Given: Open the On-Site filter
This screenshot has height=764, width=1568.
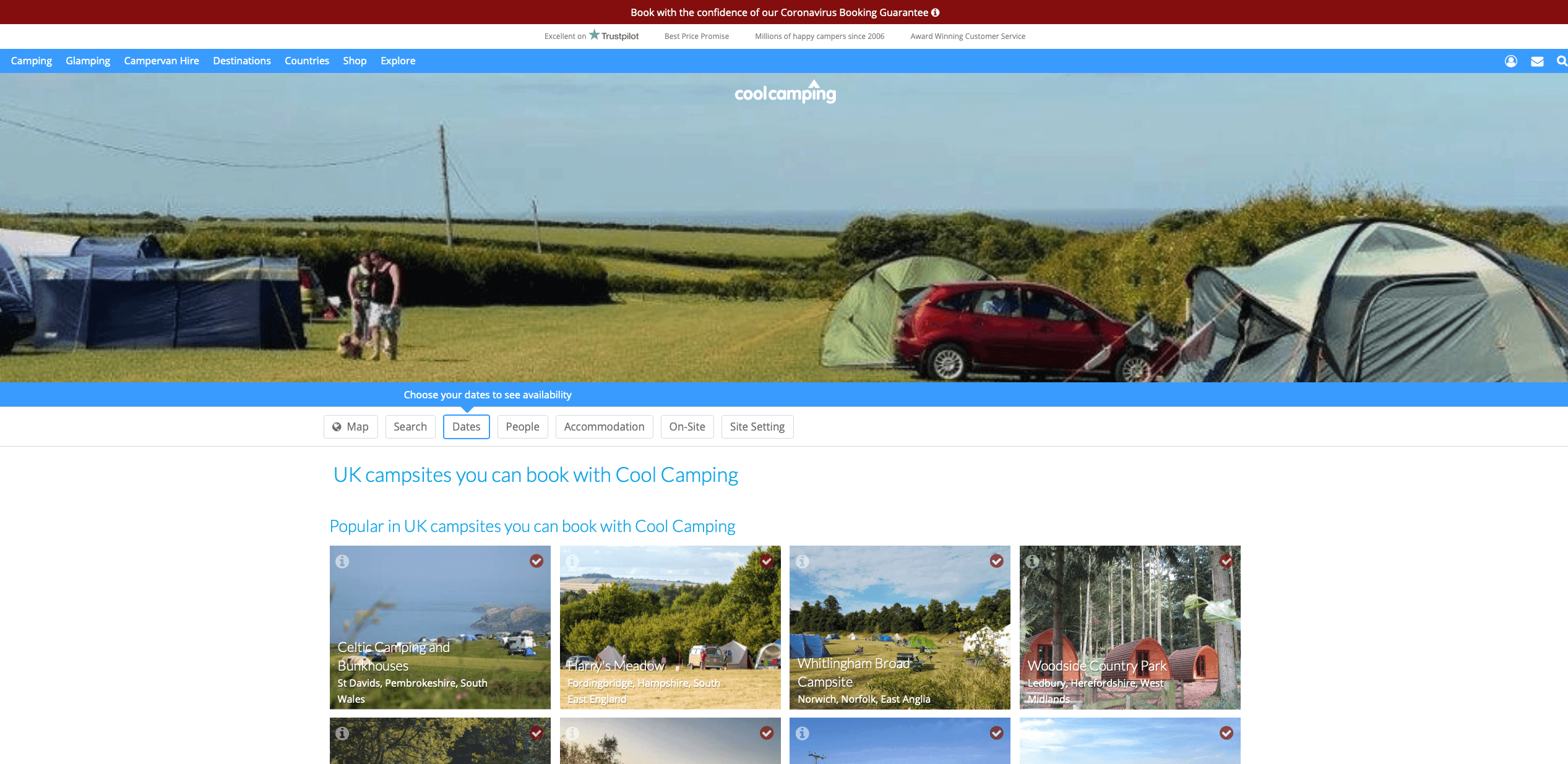Looking at the screenshot, I should 687,427.
